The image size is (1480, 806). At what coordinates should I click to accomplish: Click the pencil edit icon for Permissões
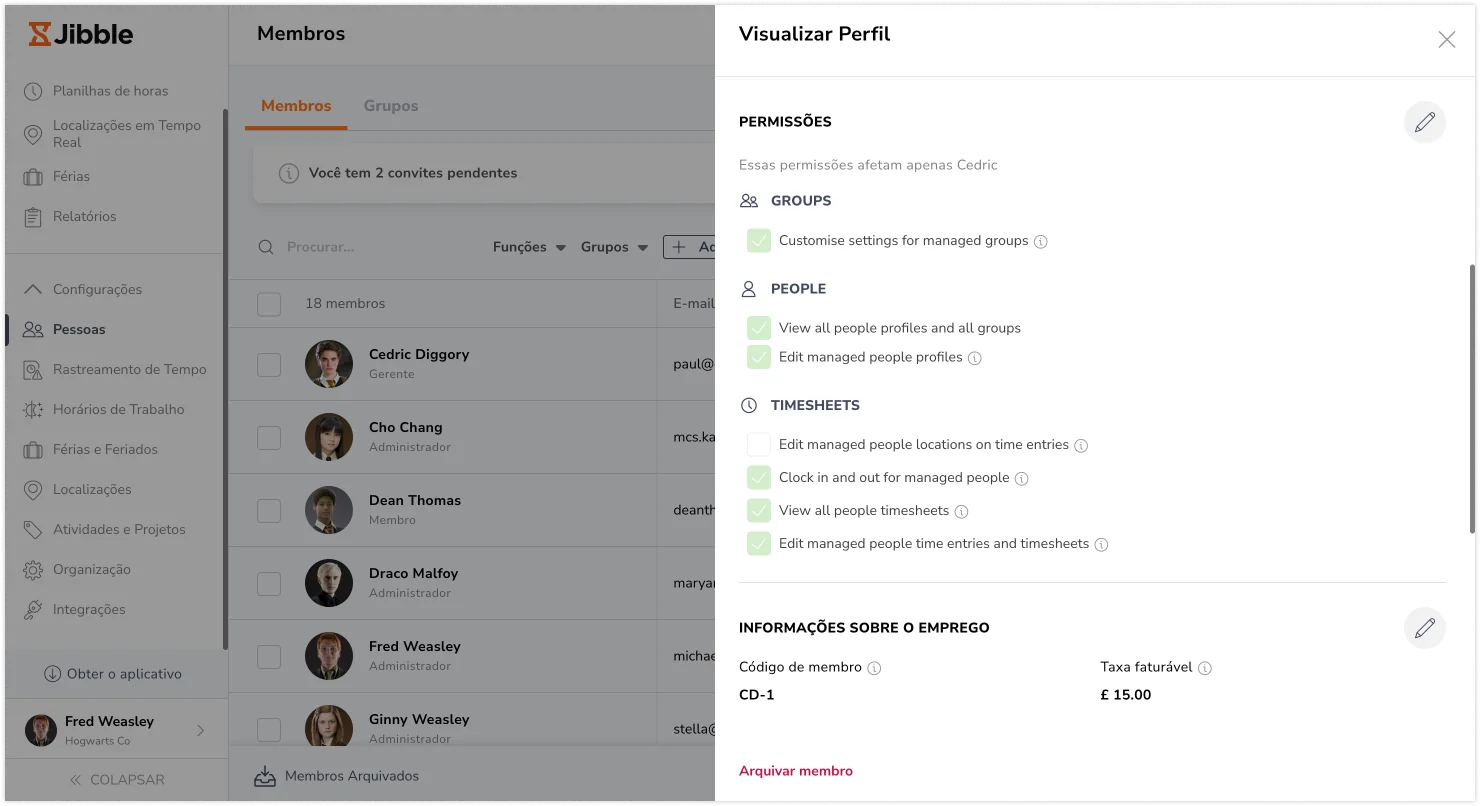(x=1424, y=122)
